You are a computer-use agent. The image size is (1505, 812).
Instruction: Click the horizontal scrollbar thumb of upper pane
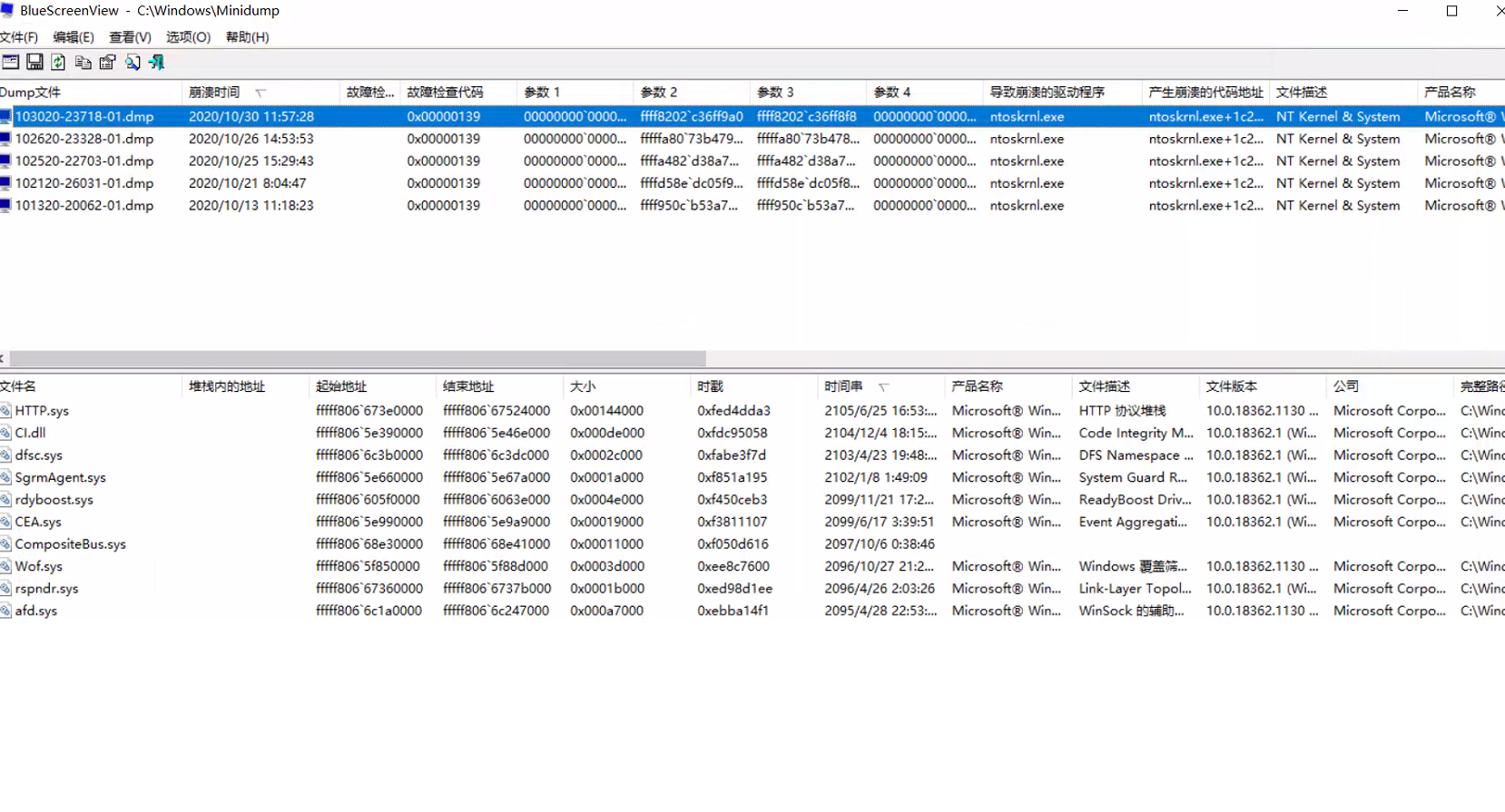tap(358, 358)
